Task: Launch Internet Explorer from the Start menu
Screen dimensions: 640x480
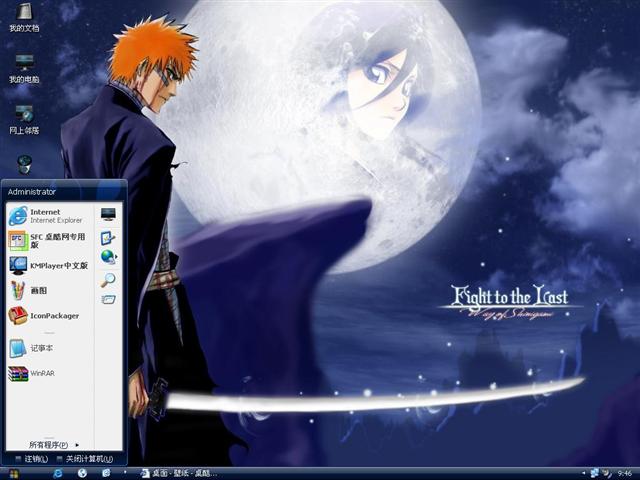Action: (x=50, y=216)
